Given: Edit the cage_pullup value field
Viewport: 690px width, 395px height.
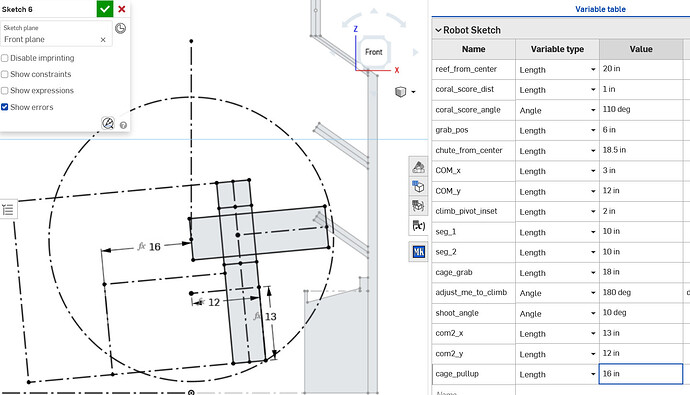Looking at the screenshot, I should [641, 373].
